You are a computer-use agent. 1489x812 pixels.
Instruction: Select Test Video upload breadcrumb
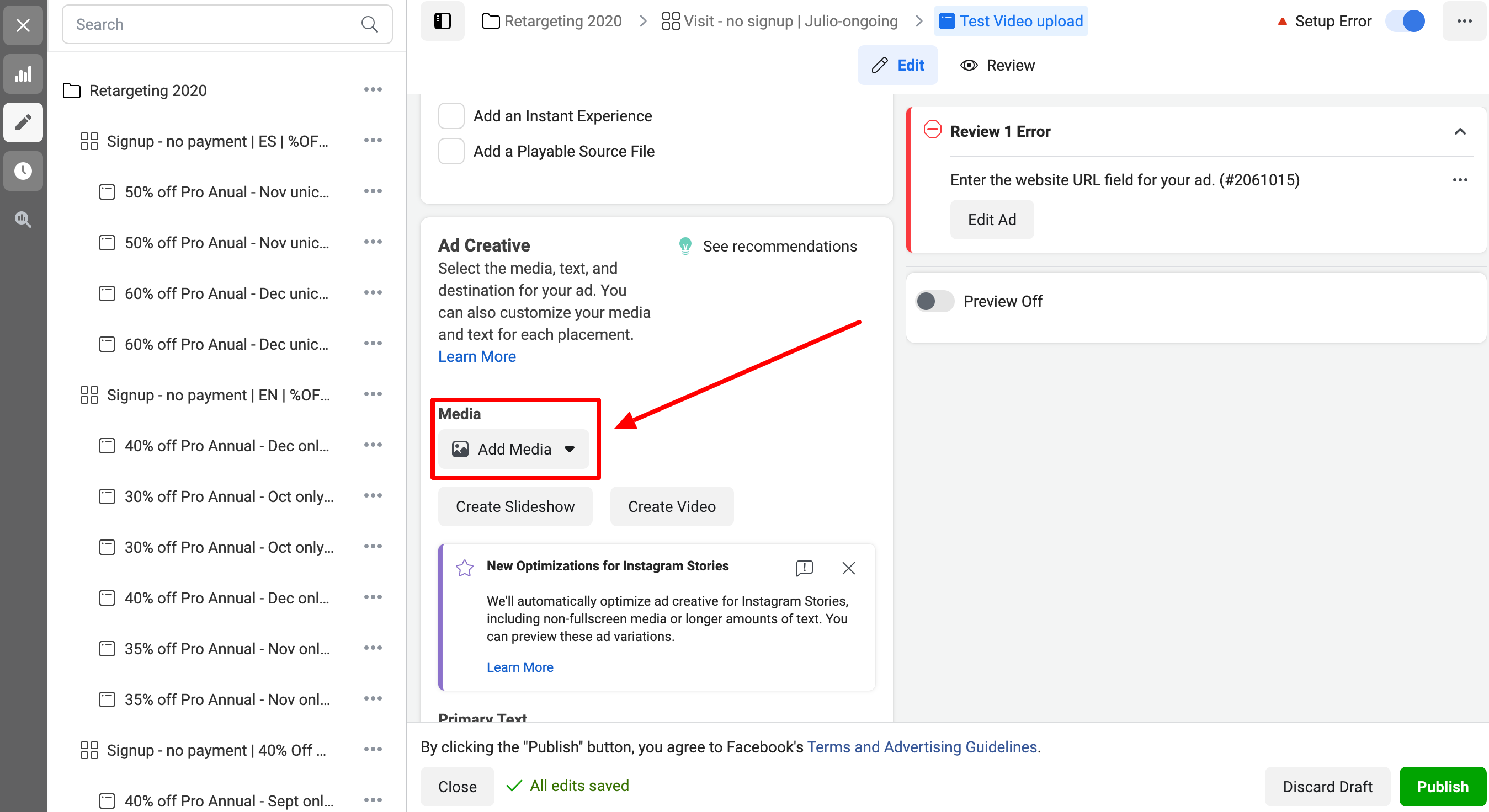pos(1011,22)
